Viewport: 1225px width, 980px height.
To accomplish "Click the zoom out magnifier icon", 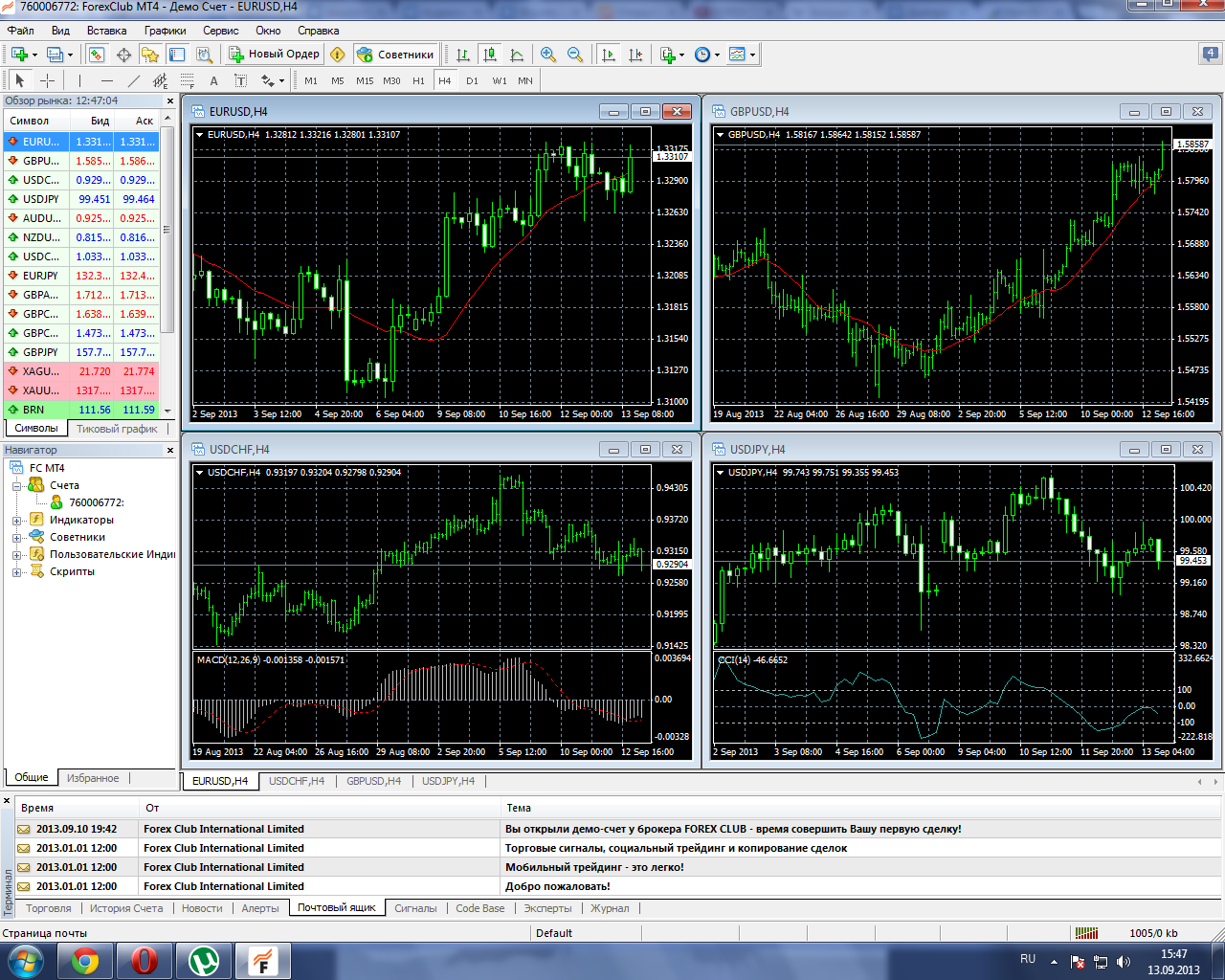I will pos(575,55).
